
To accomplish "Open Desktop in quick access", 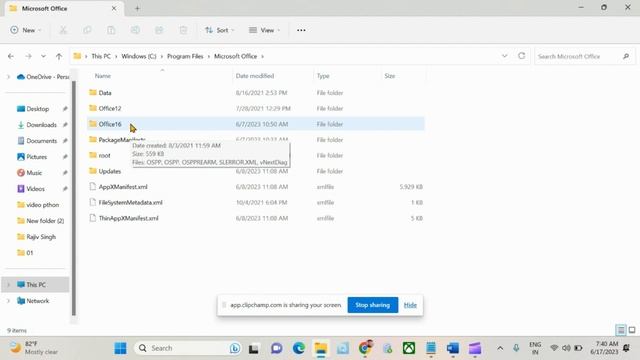I will [x=38, y=109].
